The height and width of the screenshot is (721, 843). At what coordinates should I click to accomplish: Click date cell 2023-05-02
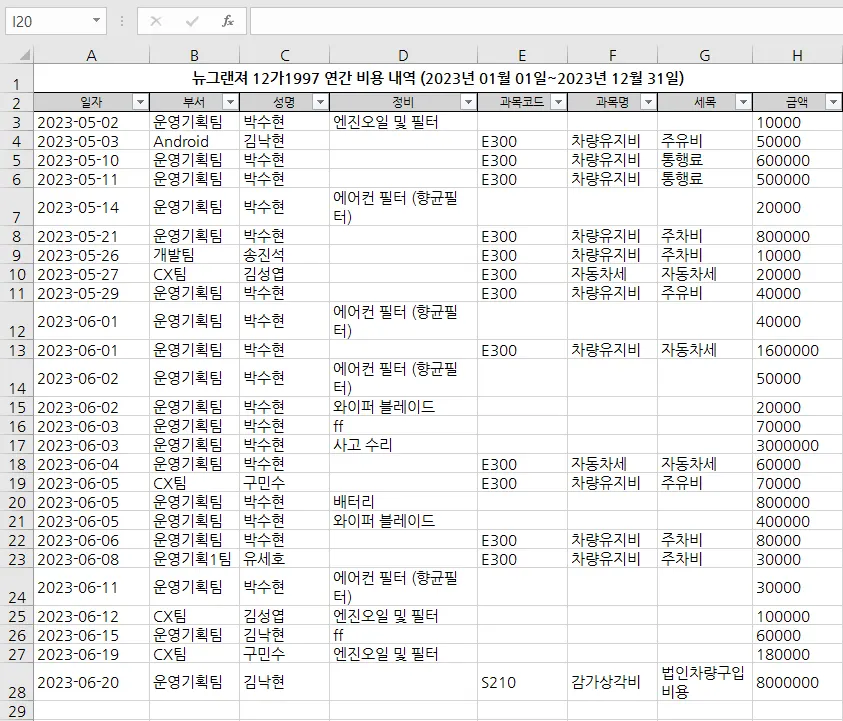coord(91,122)
